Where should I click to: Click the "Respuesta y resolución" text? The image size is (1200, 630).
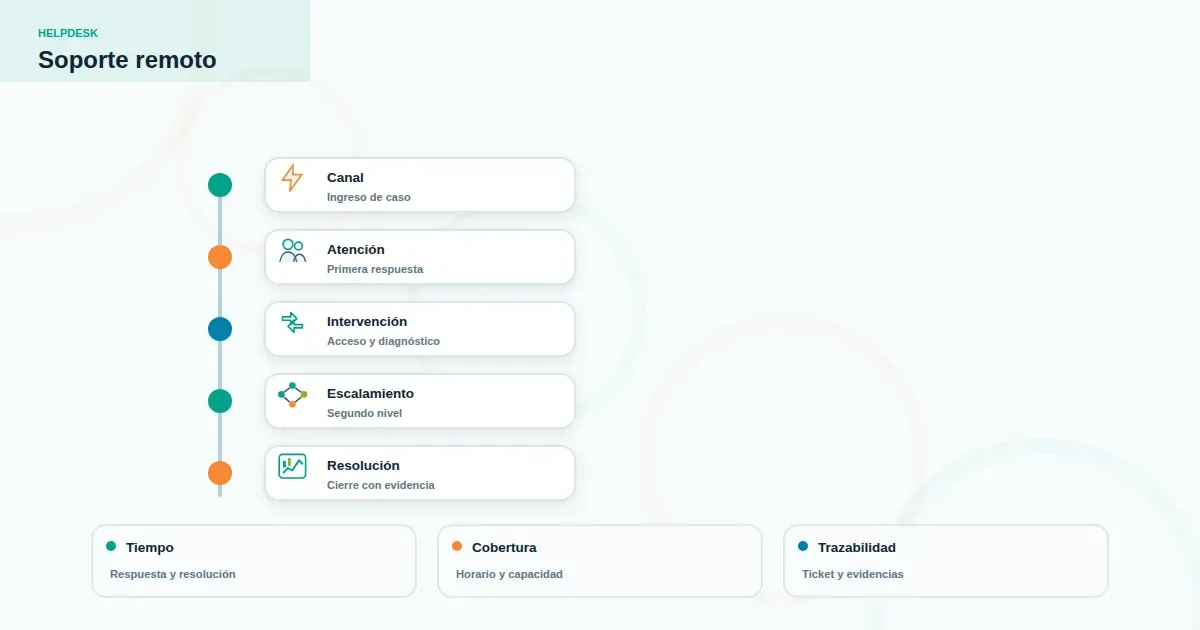173,574
